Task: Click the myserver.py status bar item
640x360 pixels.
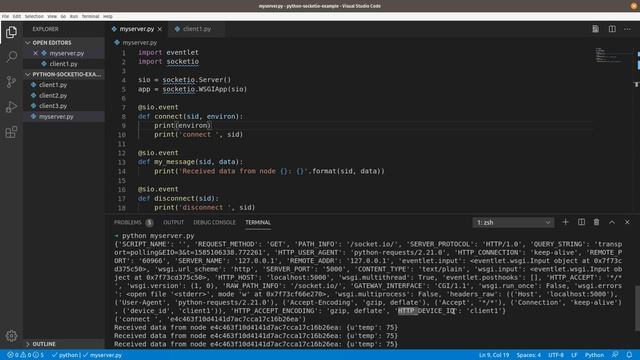Action: coord(102,355)
